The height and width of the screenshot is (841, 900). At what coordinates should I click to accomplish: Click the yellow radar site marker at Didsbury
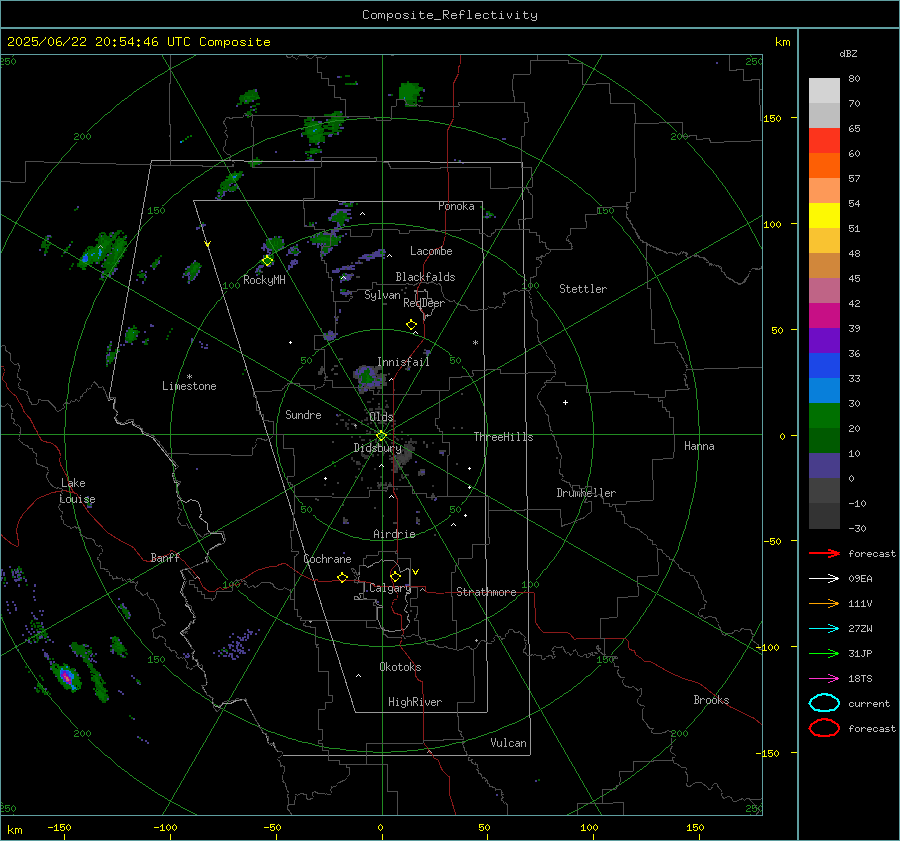pyautogui.click(x=381, y=436)
